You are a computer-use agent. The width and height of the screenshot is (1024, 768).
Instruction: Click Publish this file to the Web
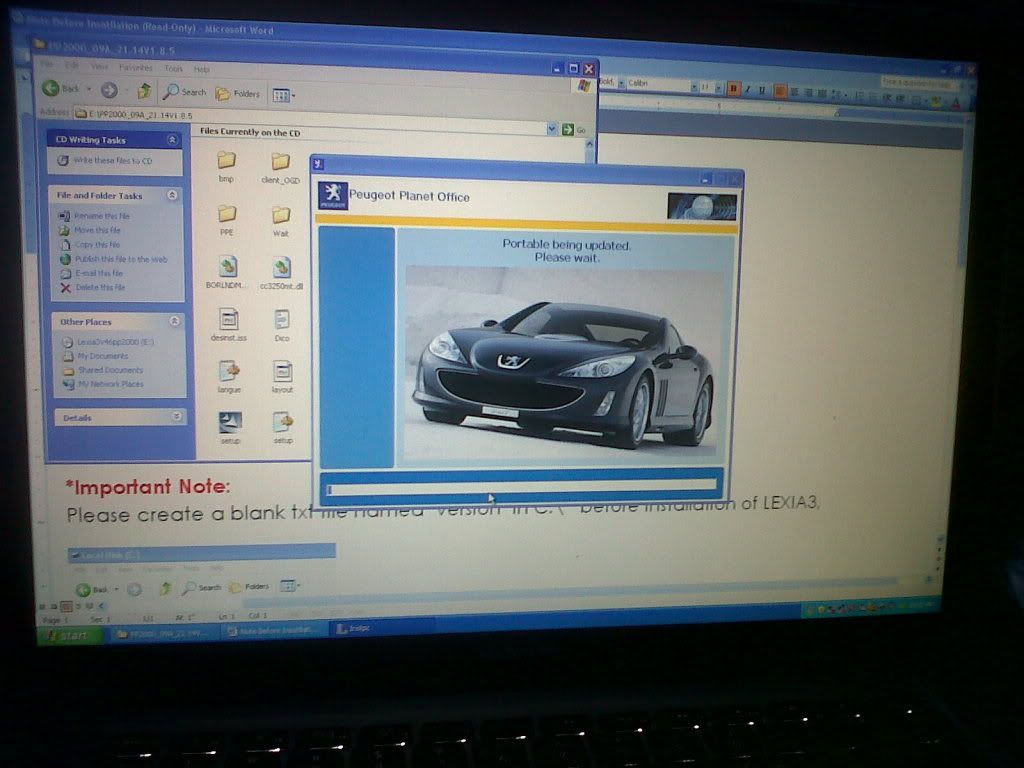click(x=114, y=259)
